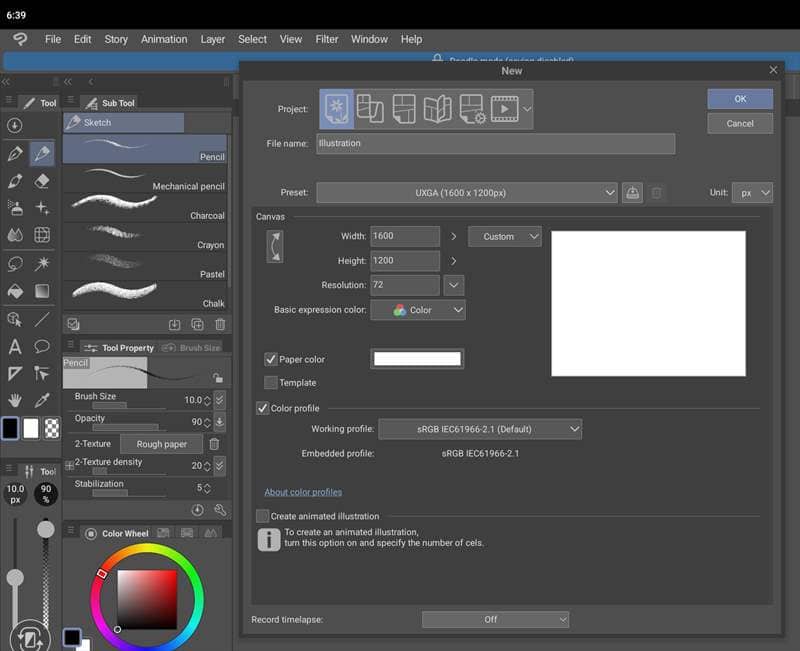The image size is (800, 651).
Task: Uncheck the Paper color checkbox
Action: (271, 359)
